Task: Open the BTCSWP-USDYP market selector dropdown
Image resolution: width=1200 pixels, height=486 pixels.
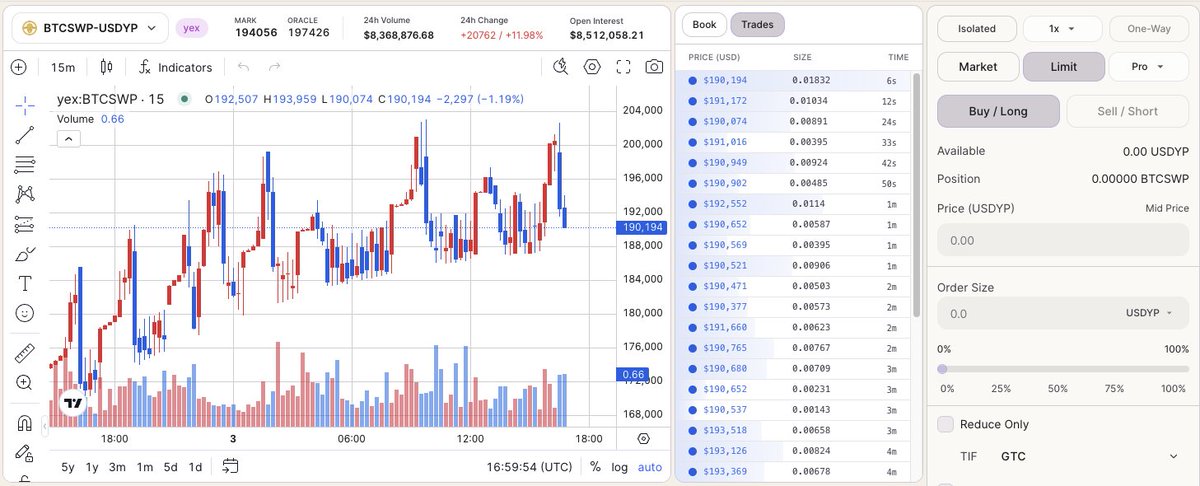Action: [89, 28]
